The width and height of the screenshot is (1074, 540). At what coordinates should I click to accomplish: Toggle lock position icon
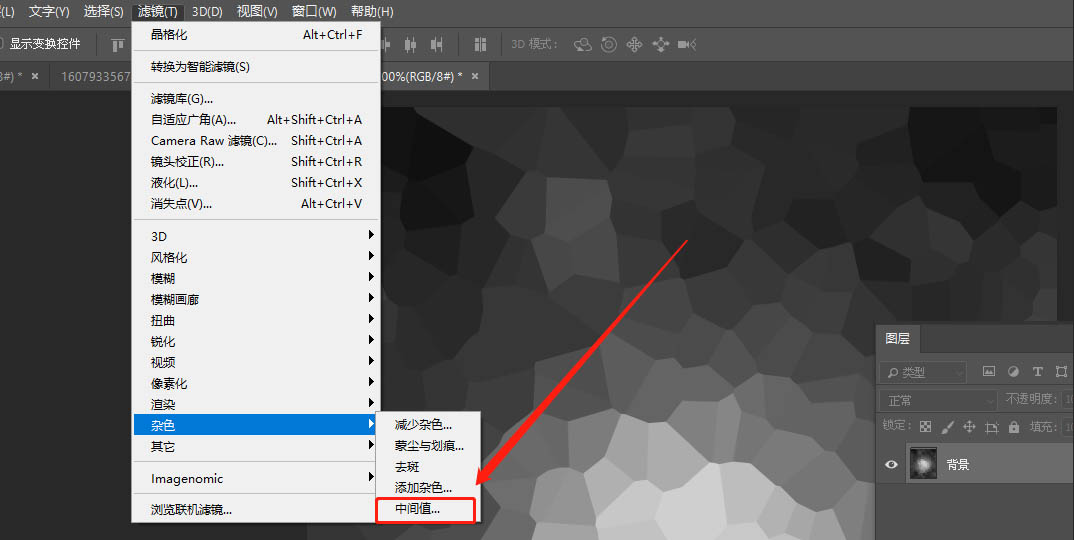[x=969, y=427]
